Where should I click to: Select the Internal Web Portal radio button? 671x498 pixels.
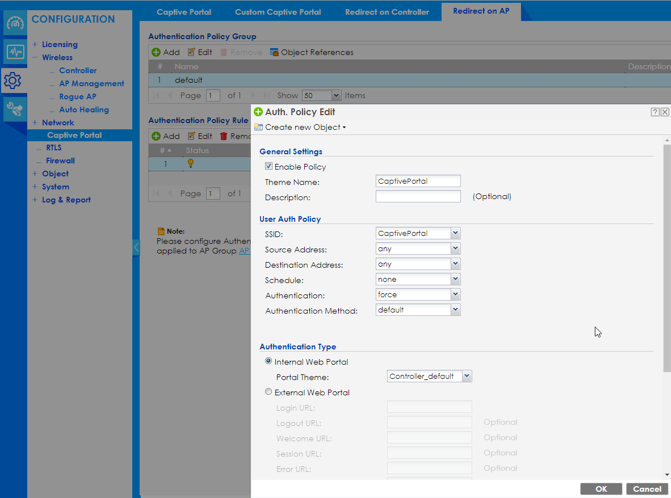[268, 361]
